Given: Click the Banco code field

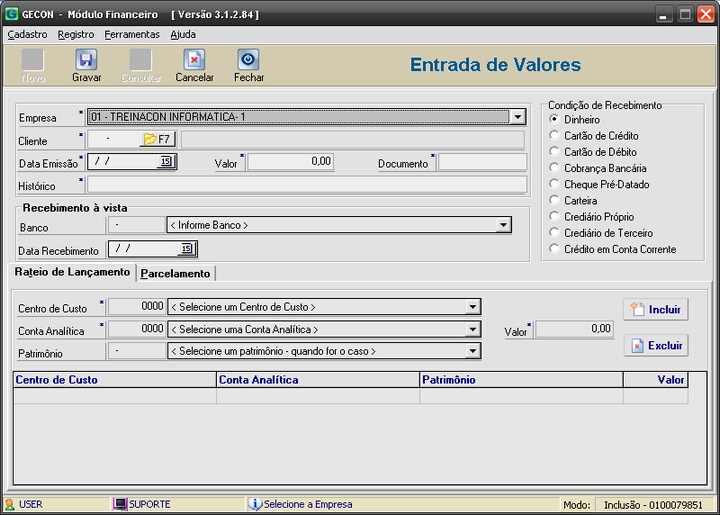Looking at the screenshot, I should tap(136, 225).
